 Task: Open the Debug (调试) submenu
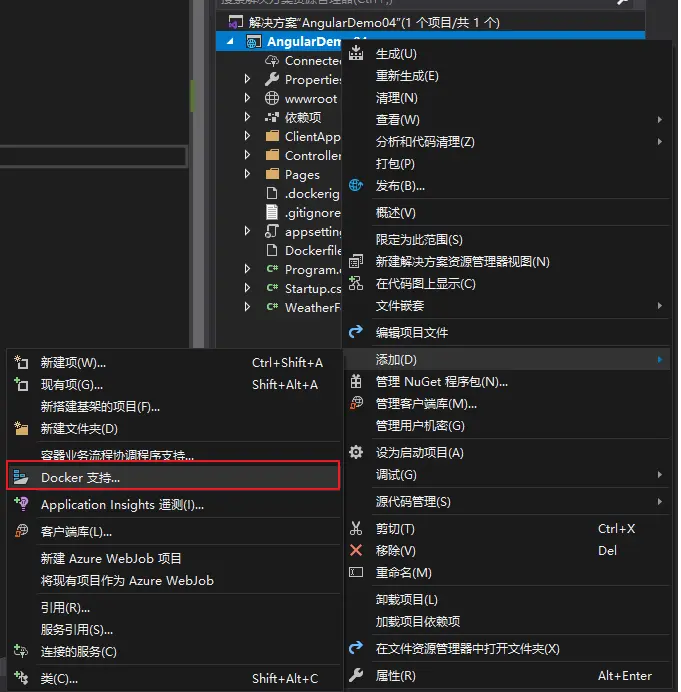507,475
